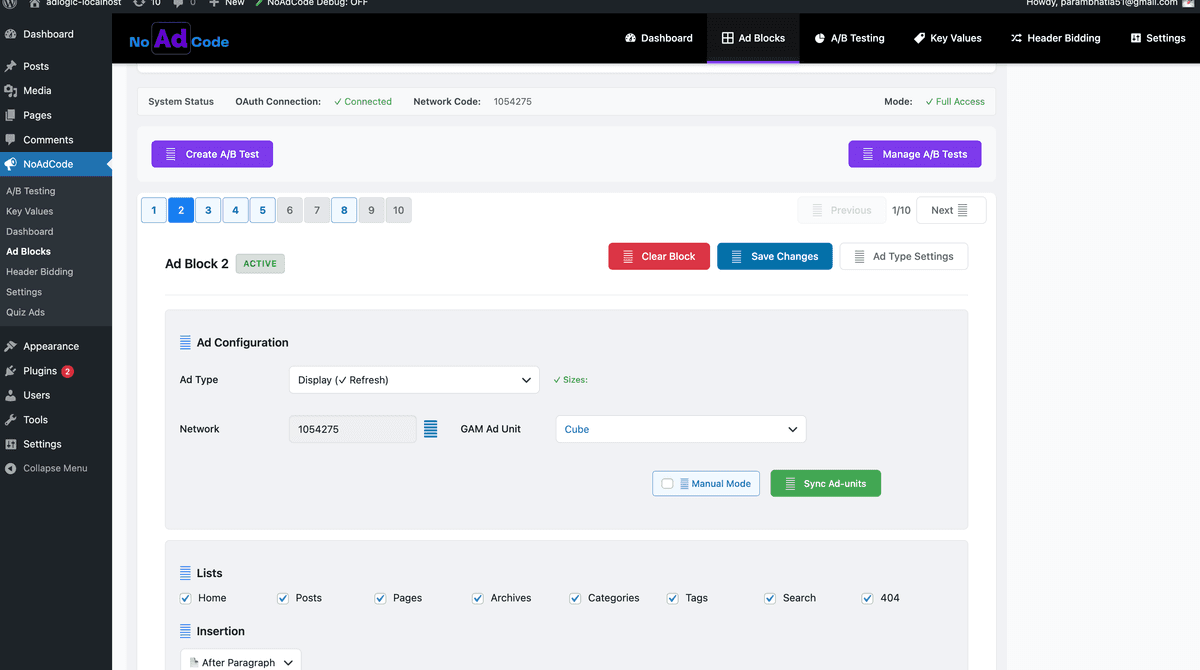Open the Ad Type dropdown showing Display
Image resolution: width=1200 pixels, height=670 pixels.
coord(414,380)
